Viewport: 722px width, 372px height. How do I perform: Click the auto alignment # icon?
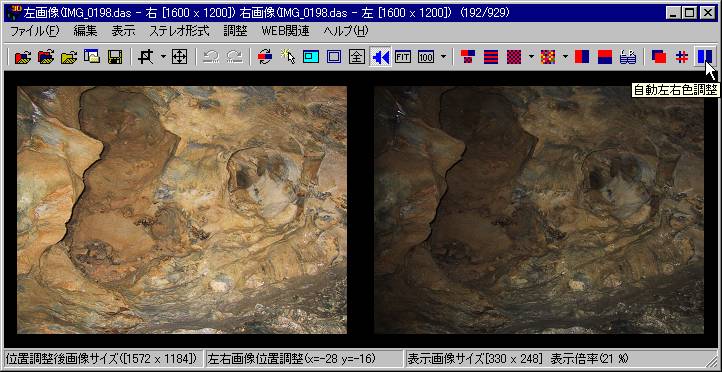coord(682,58)
